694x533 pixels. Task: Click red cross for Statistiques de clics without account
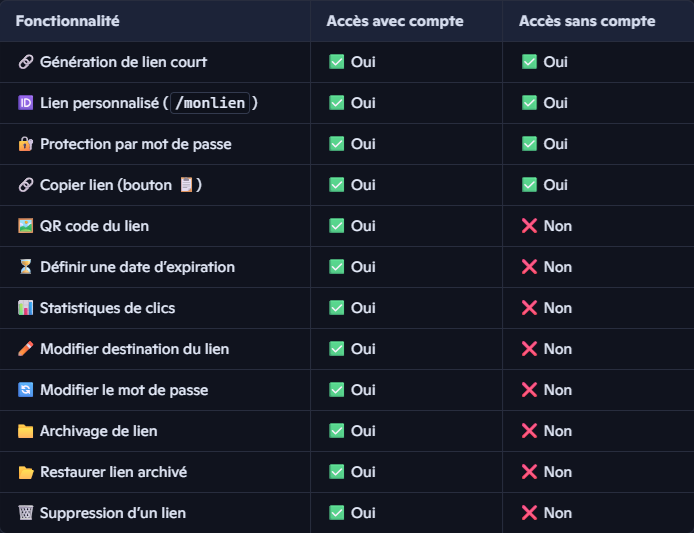(530, 308)
